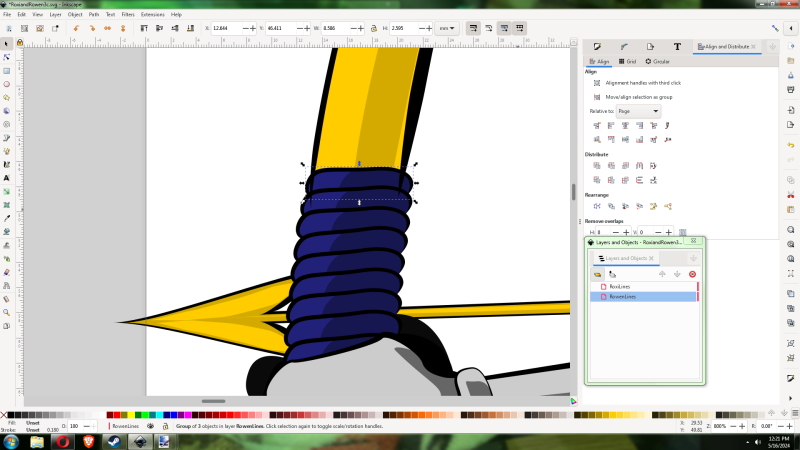Open the mm units dropdown
800x450 pixels.
pyautogui.click(x=446, y=28)
